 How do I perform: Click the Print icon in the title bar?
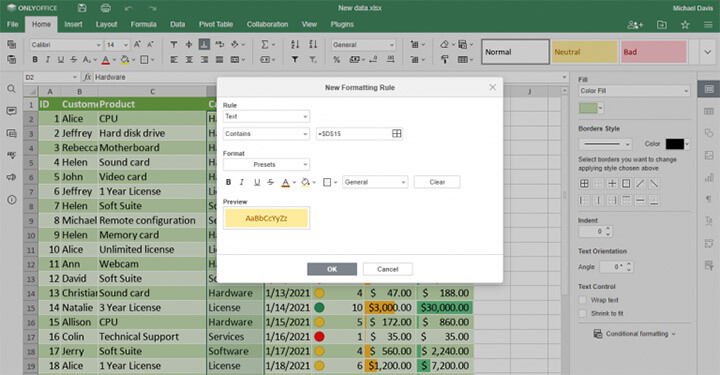(106, 8)
